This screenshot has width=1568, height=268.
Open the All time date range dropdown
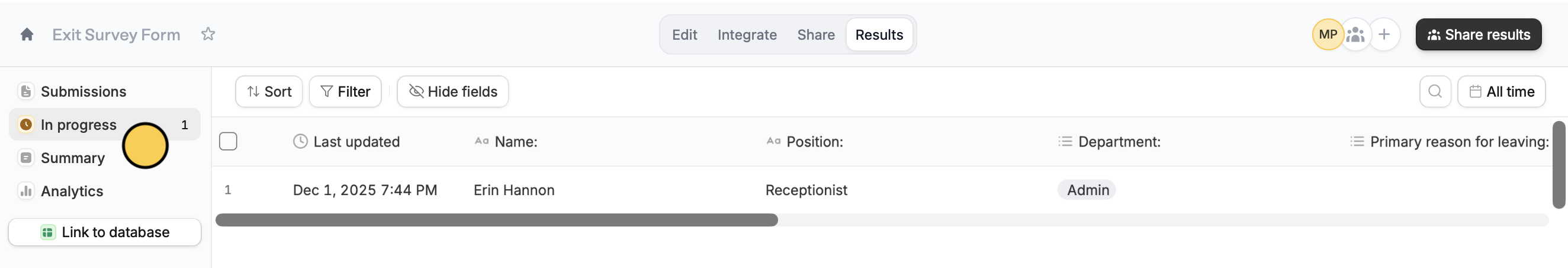[1501, 91]
